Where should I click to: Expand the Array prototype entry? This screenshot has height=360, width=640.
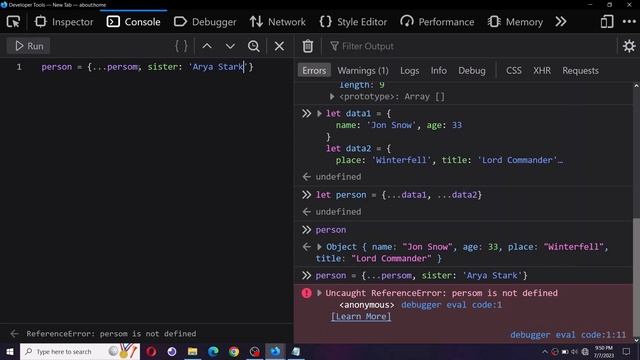tap(332, 97)
